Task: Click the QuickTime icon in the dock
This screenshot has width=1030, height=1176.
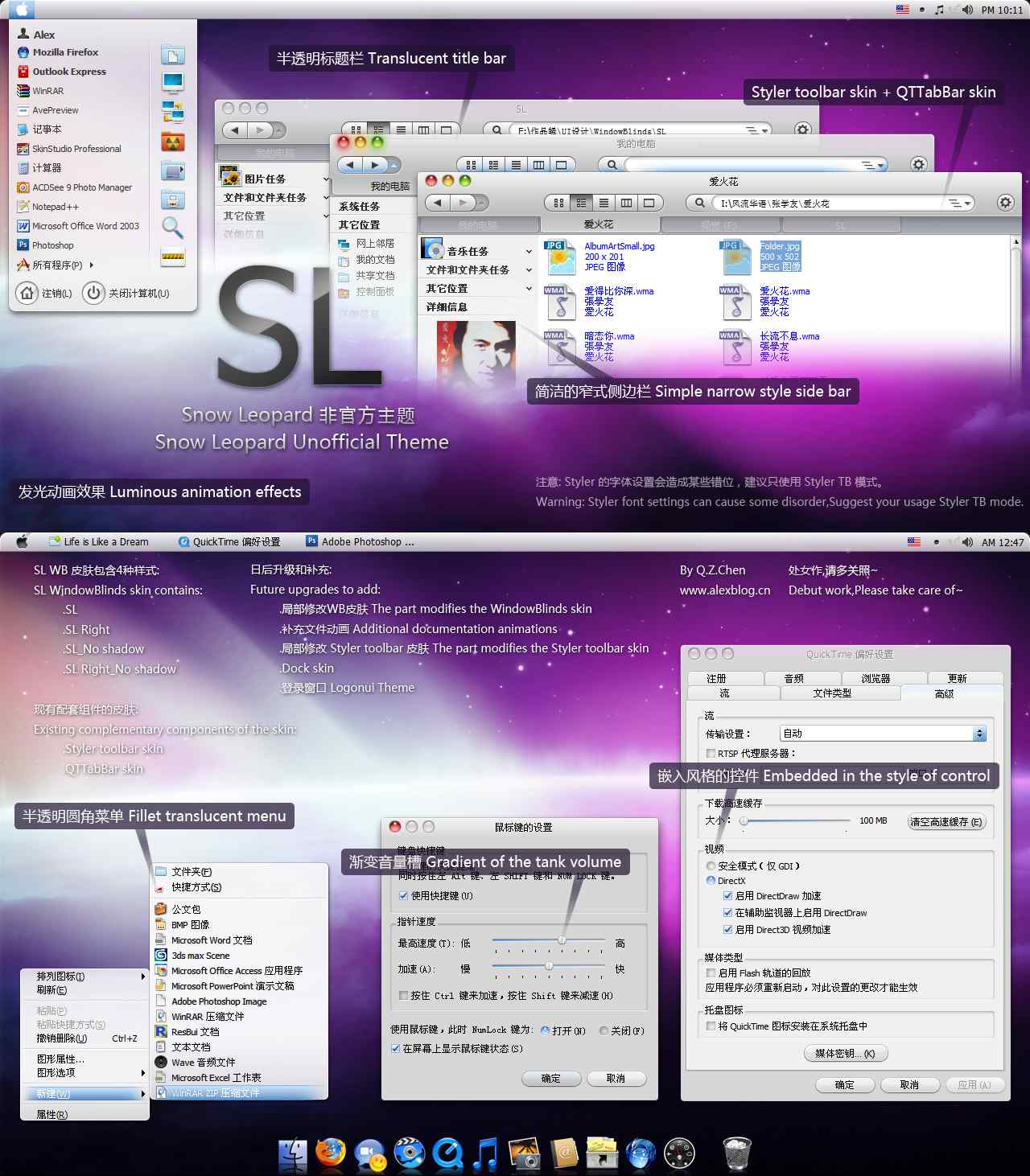Action: [447, 1153]
